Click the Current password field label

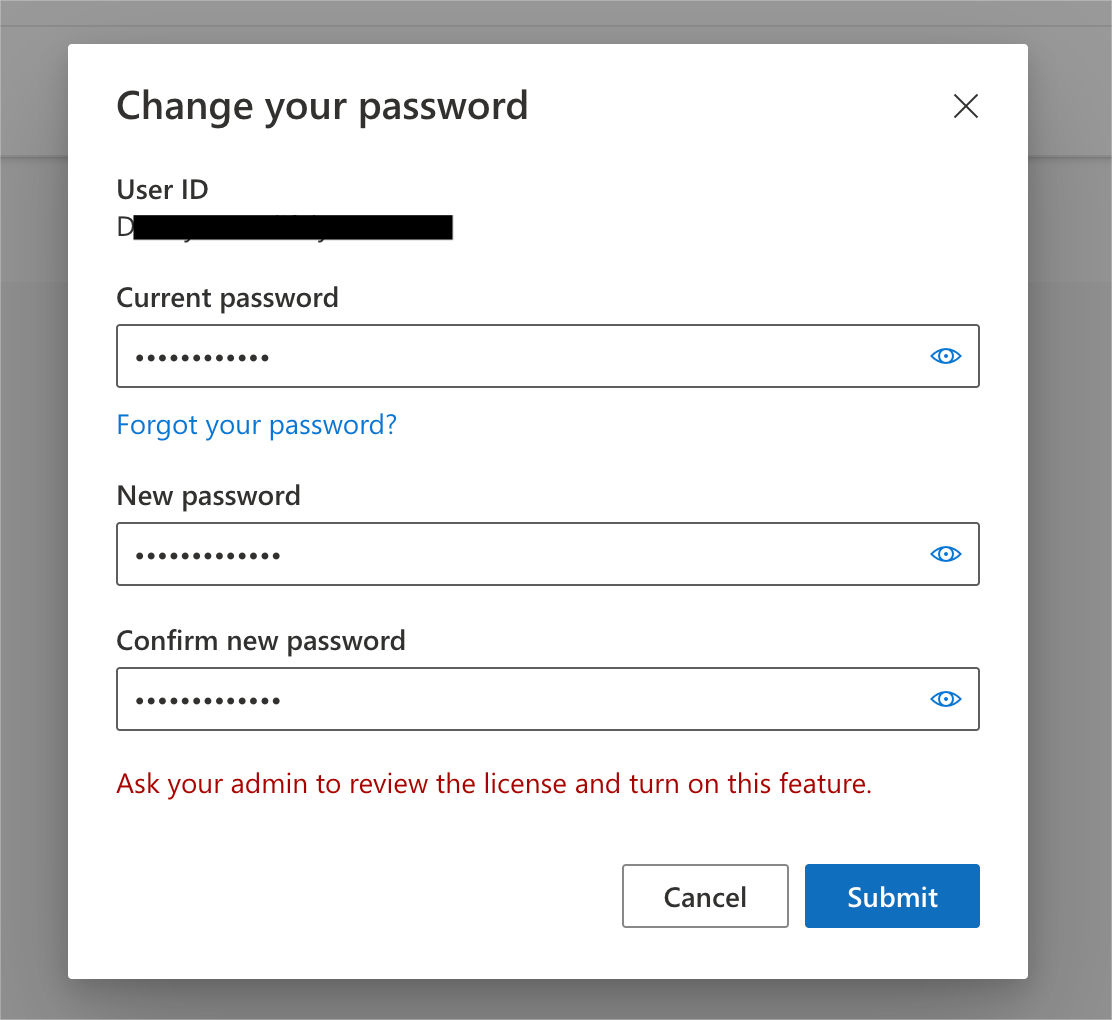pyautogui.click(x=227, y=297)
